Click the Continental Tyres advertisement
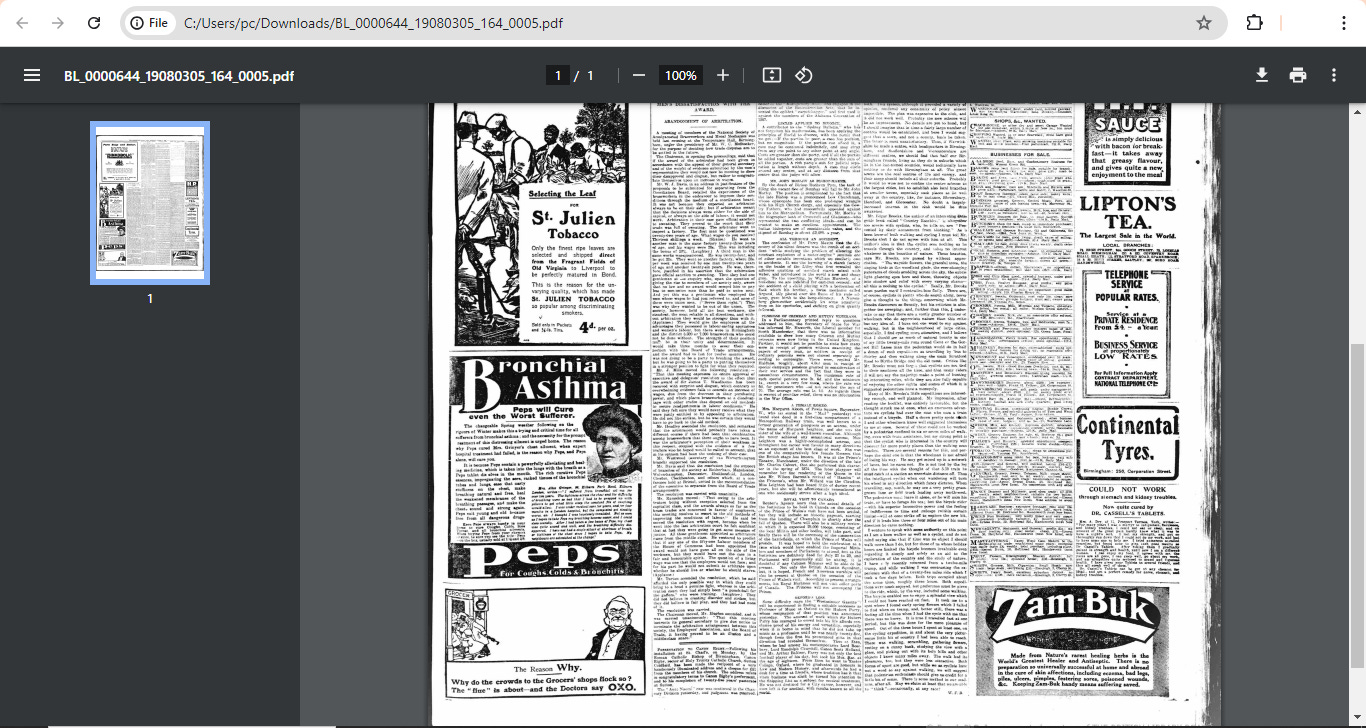1366x728 pixels. pos(1126,442)
